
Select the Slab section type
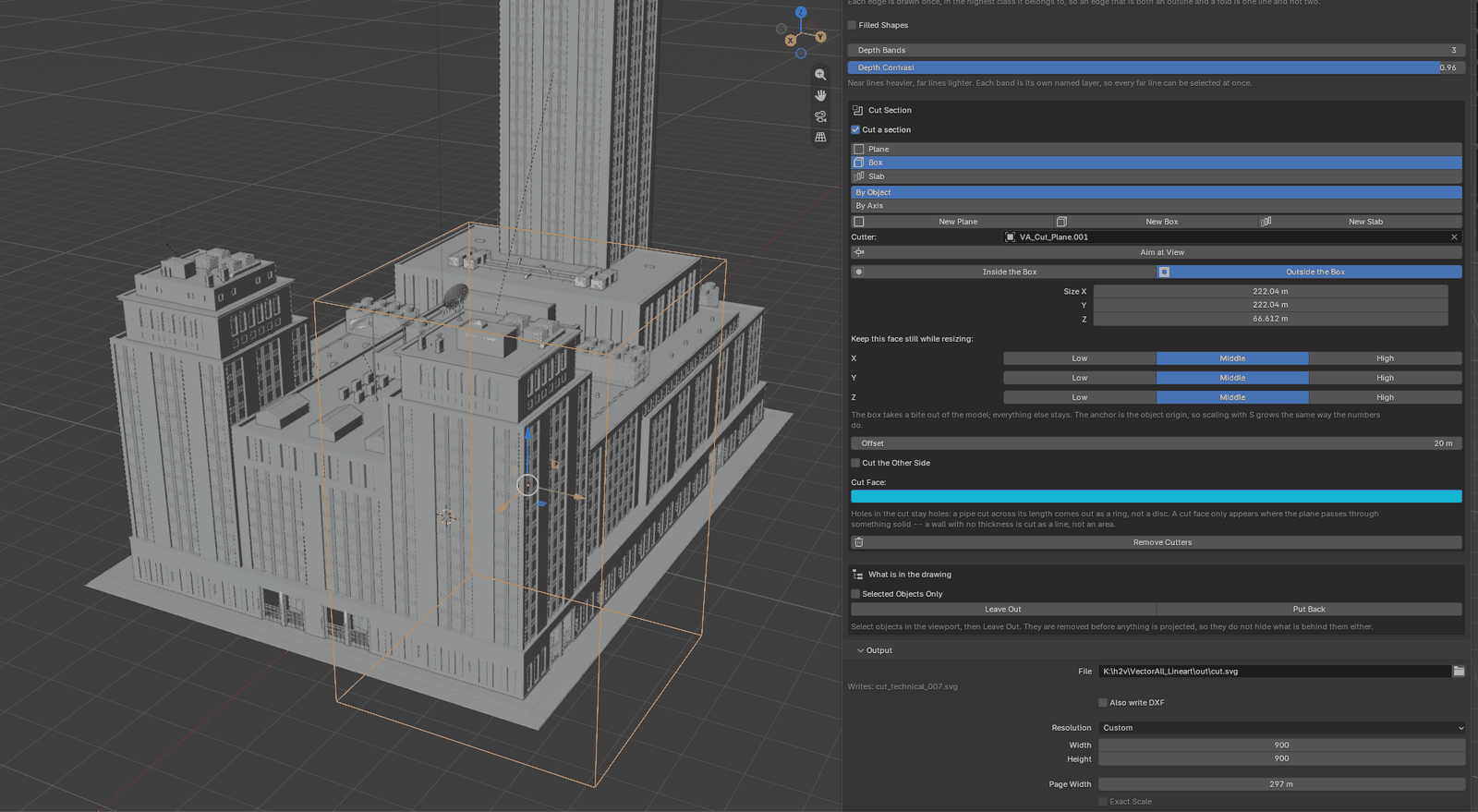click(1157, 176)
